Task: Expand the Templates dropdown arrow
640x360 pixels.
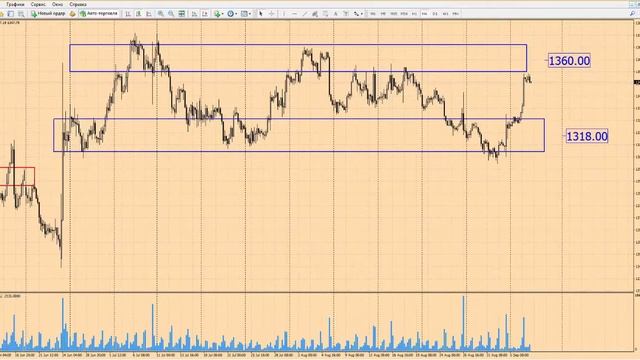Action: [x=250, y=14]
